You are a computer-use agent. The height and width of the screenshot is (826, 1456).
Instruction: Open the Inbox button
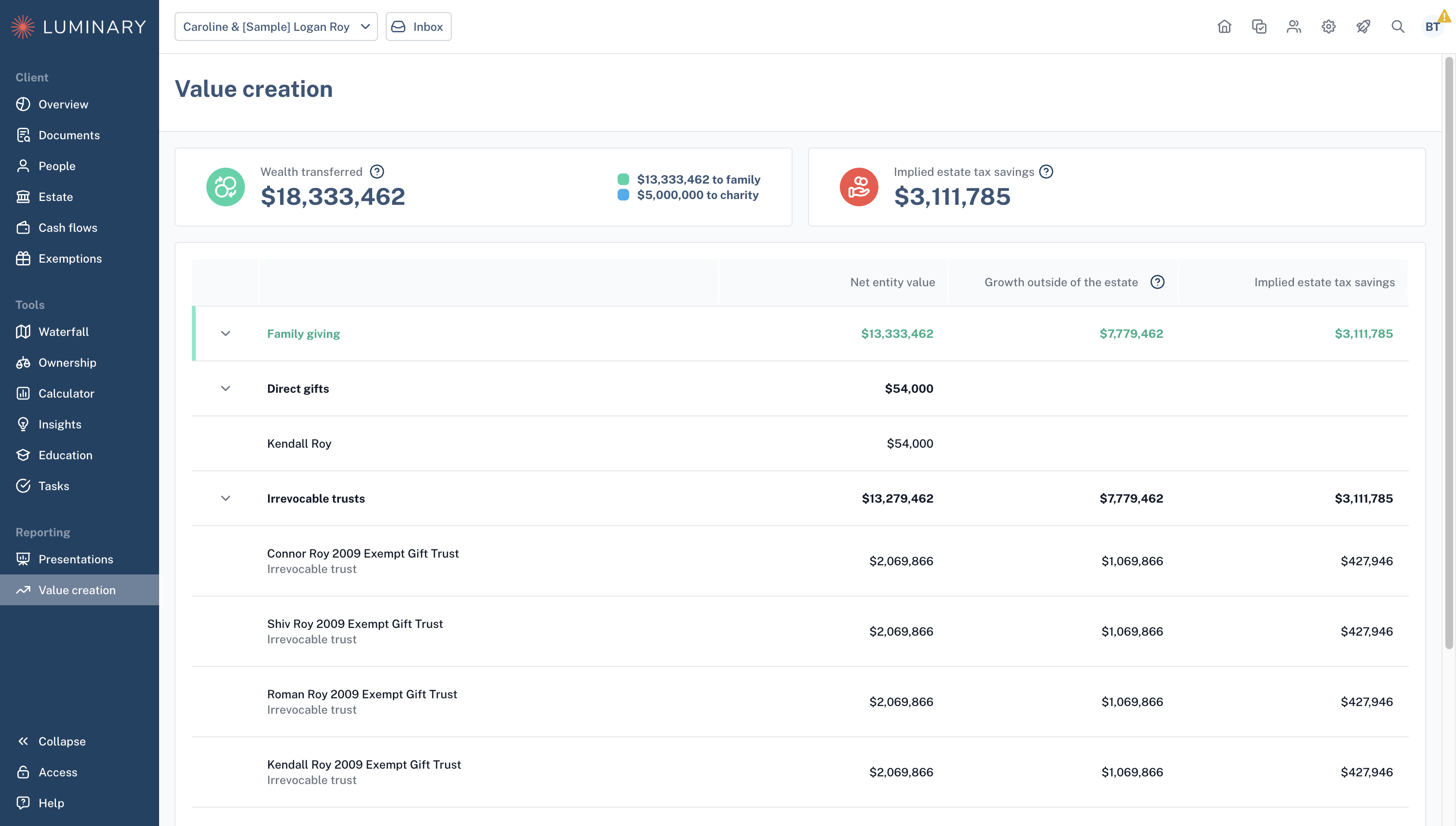point(418,27)
